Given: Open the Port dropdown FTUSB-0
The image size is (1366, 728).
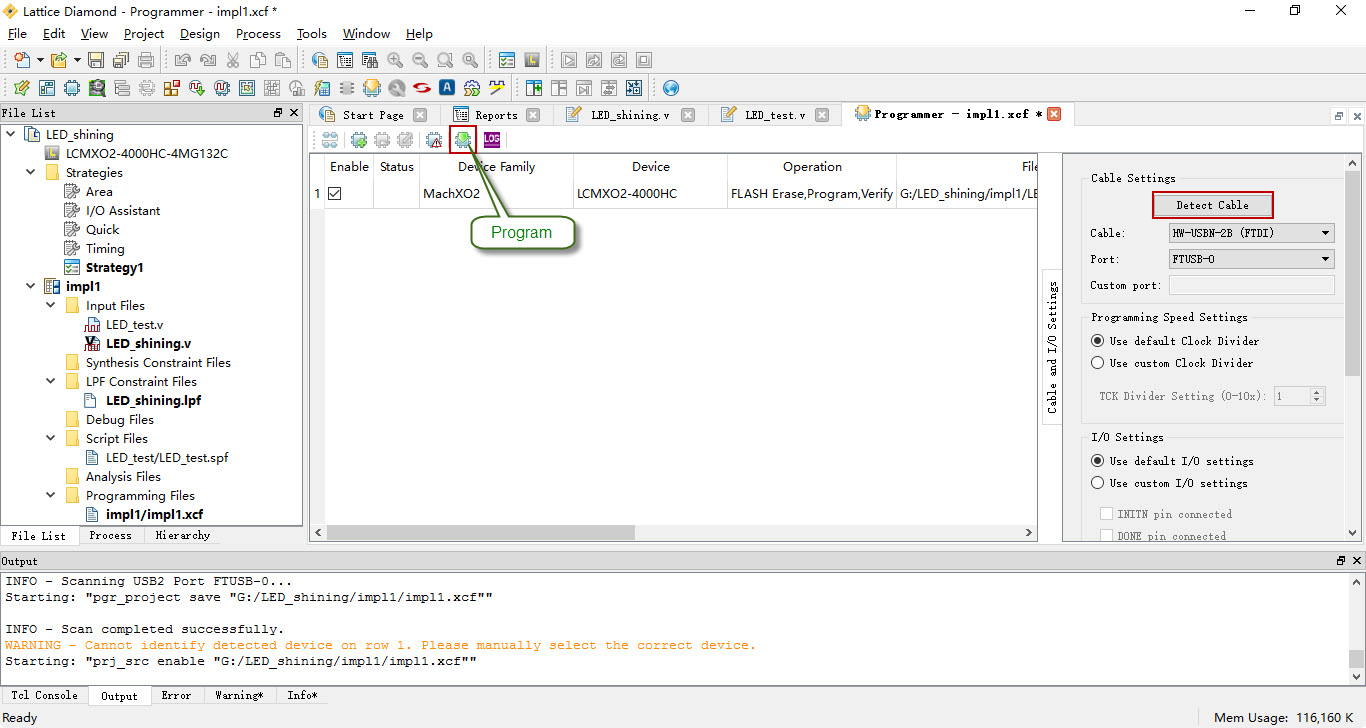Looking at the screenshot, I should (1251, 259).
